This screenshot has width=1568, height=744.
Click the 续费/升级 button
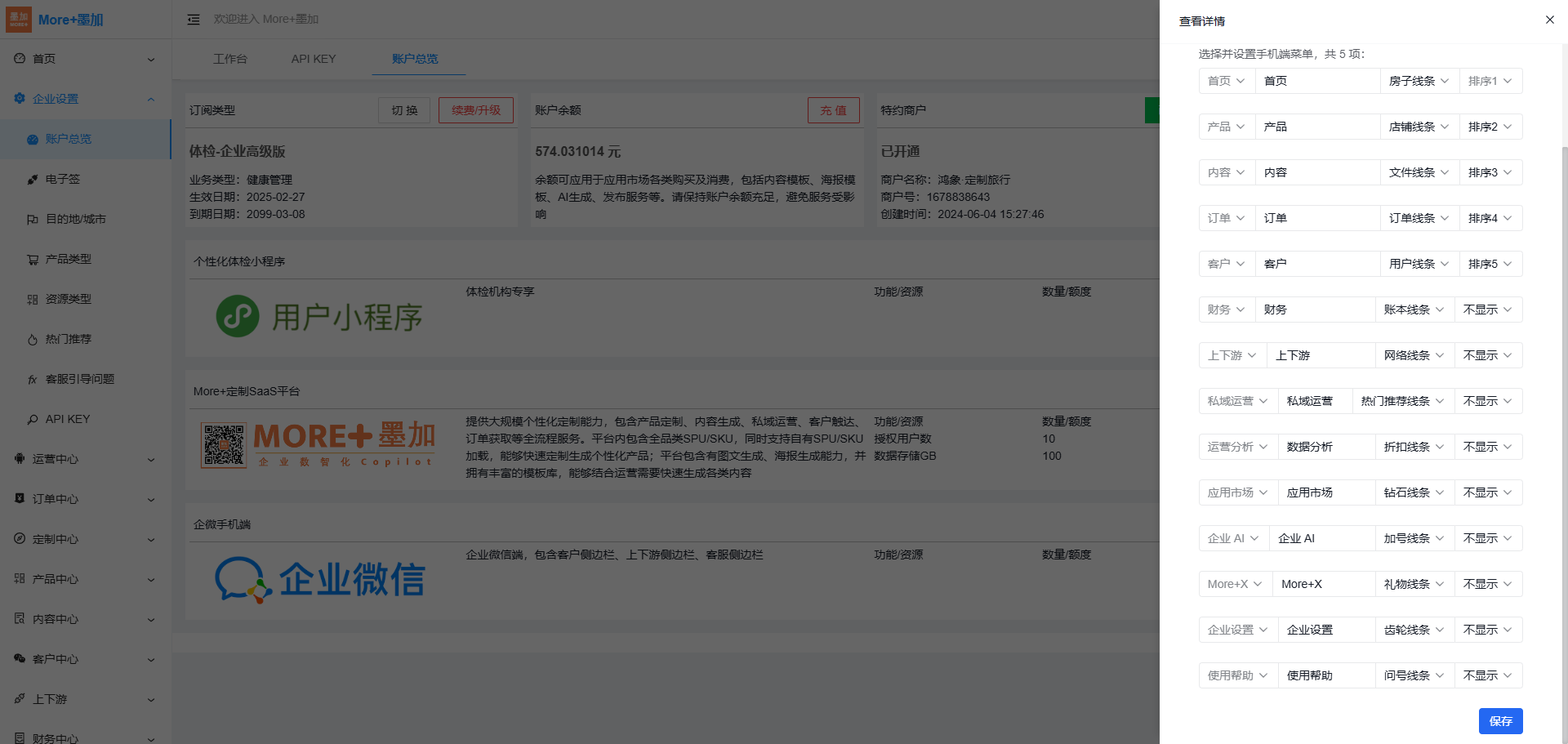click(475, 110)
